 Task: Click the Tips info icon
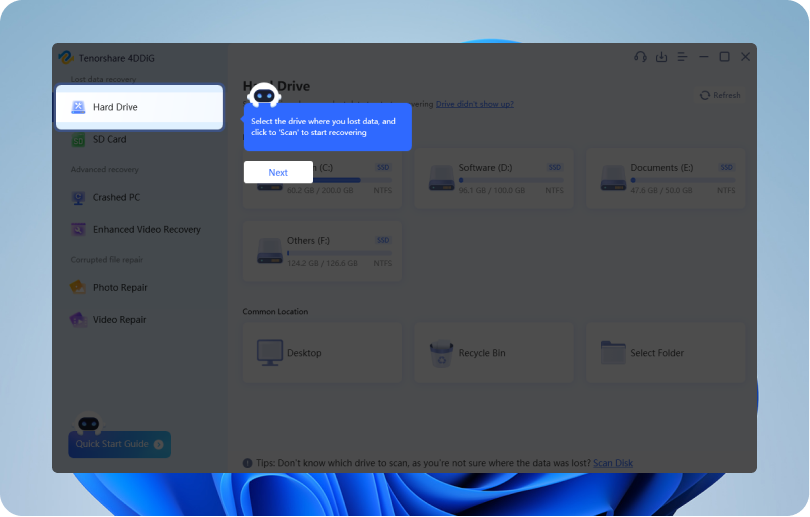[247, 463]
